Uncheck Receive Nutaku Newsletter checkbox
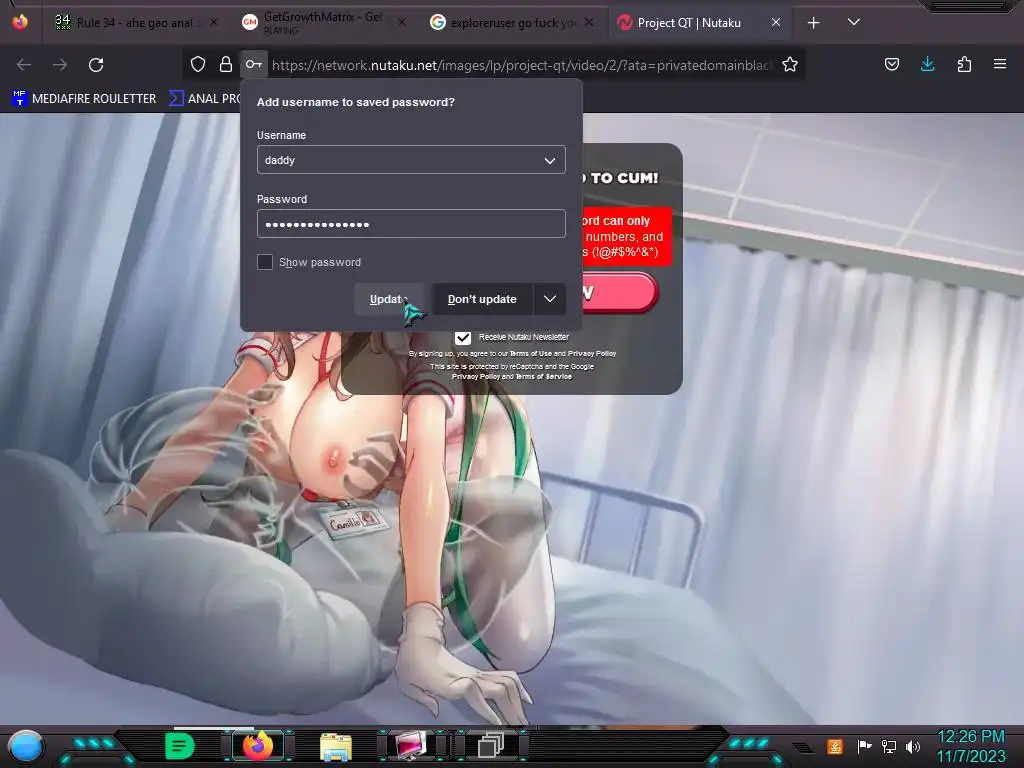1024x768 pixels. (462, 338)
